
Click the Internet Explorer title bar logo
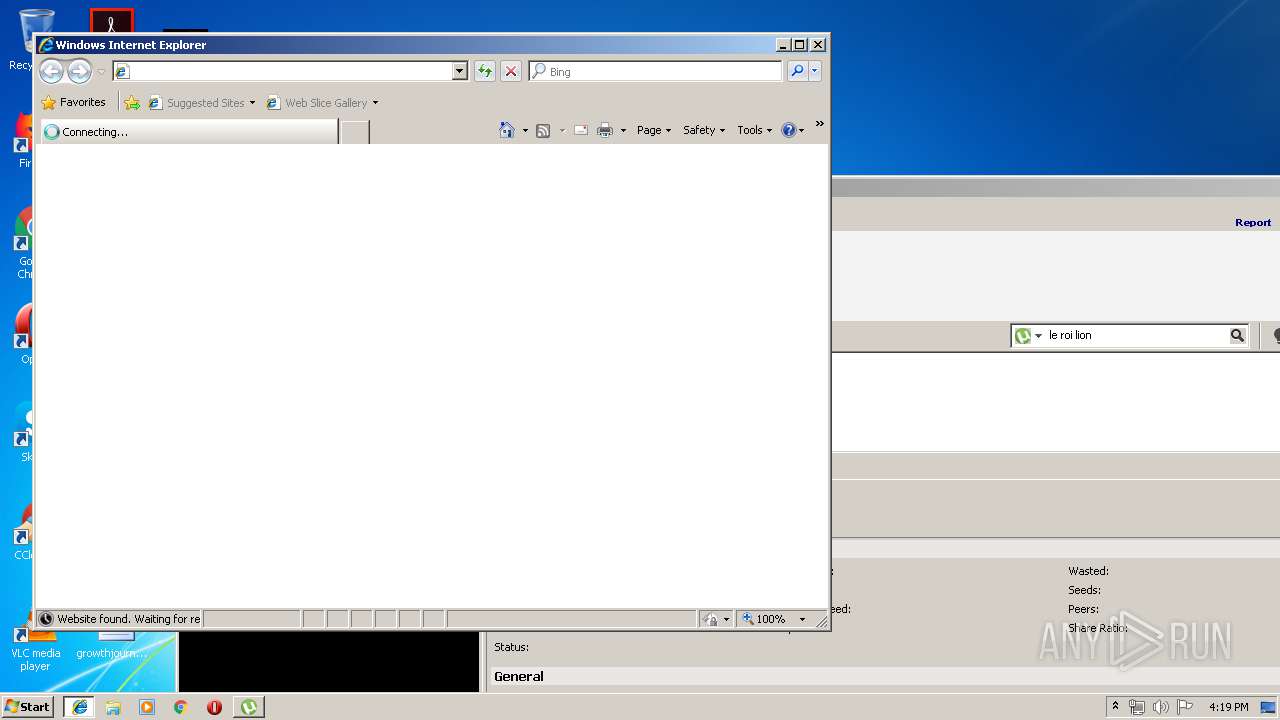tap(46, 45)
